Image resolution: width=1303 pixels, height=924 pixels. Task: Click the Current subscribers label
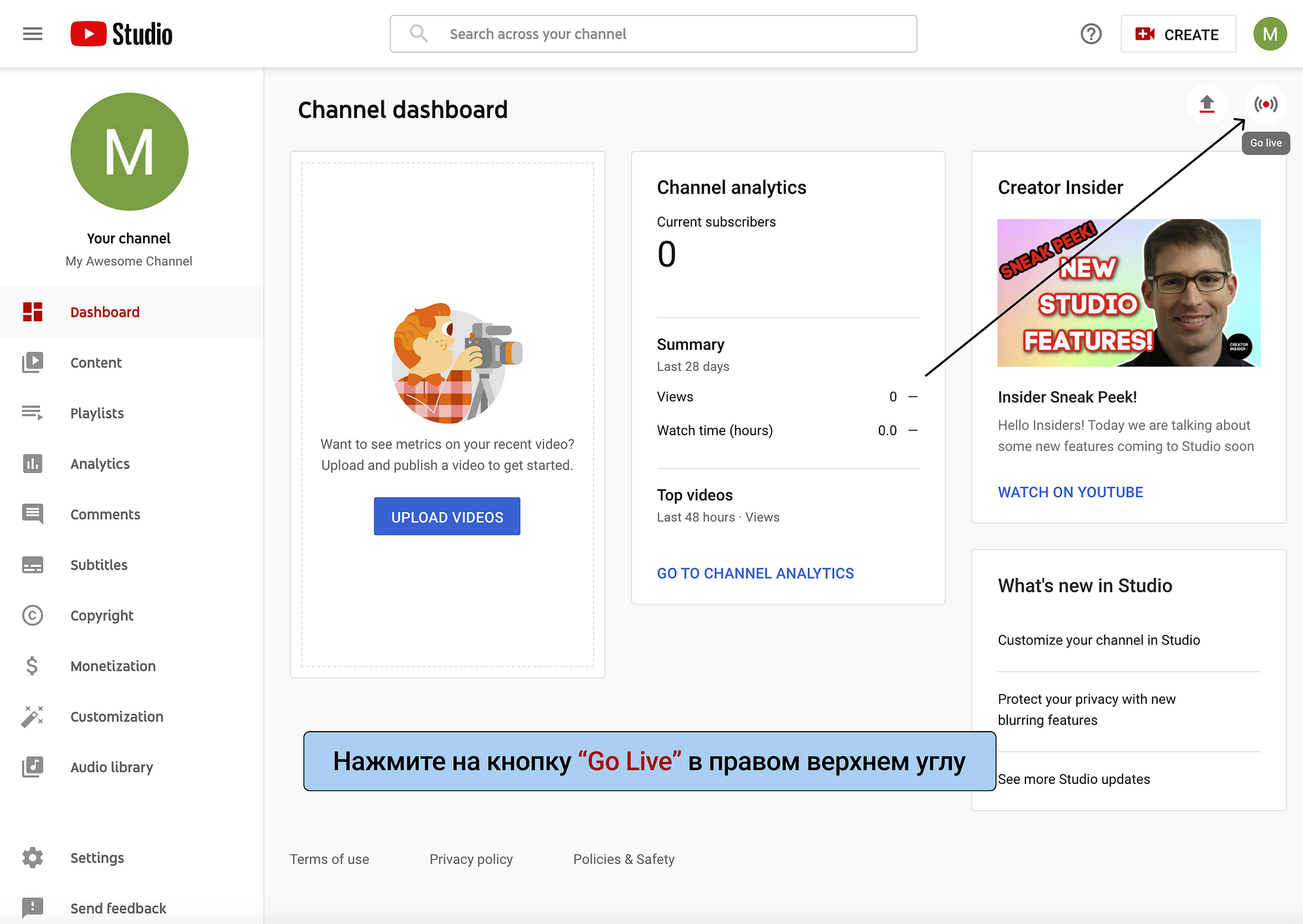click(716, 222)
